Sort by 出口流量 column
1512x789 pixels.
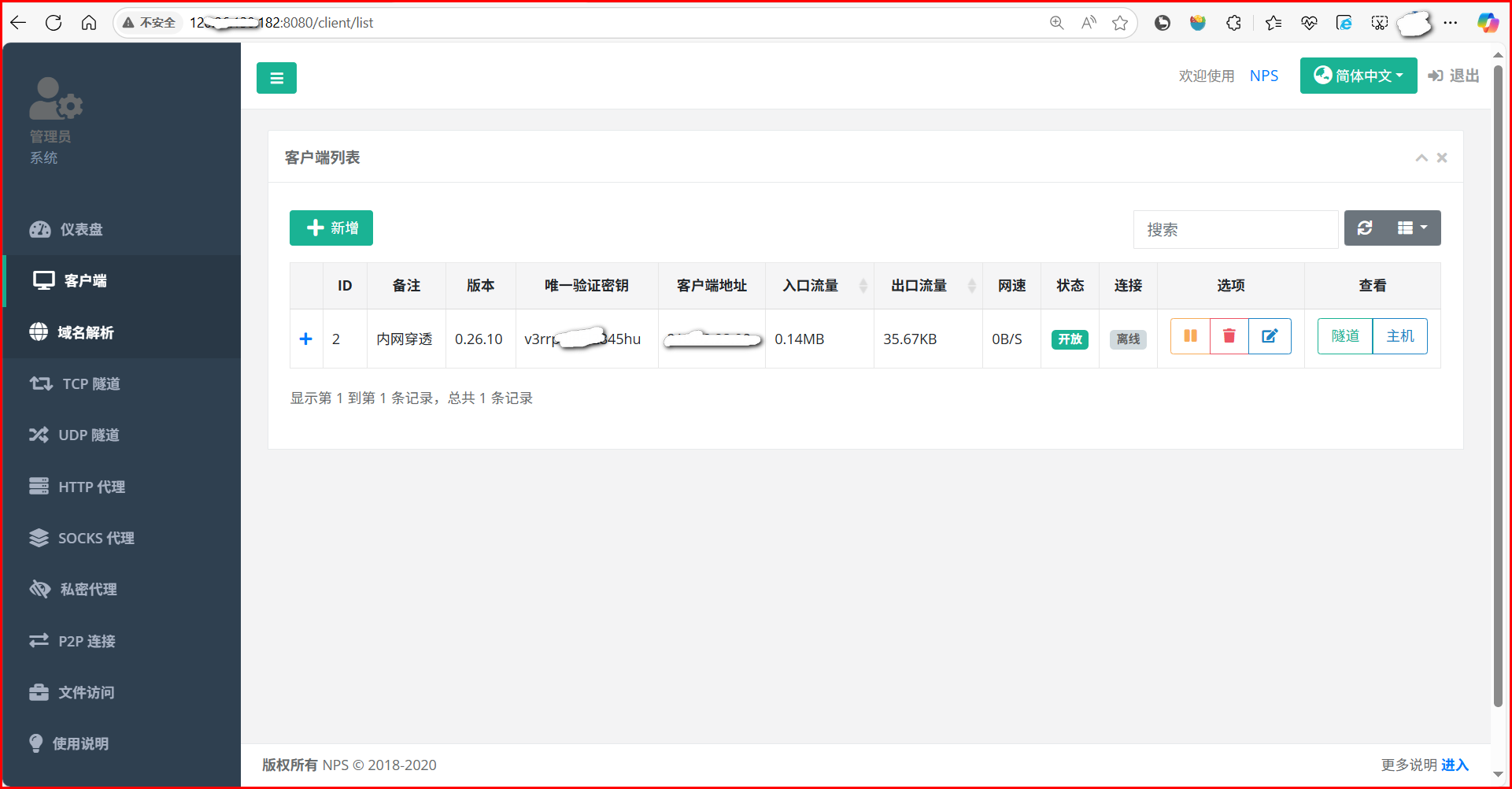[x=928, y=286]
